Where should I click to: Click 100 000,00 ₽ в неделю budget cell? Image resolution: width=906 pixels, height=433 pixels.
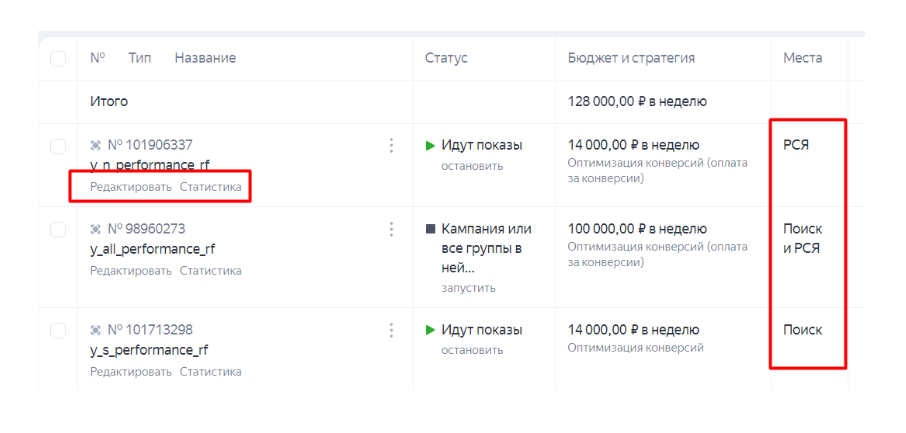pos(633,229)
